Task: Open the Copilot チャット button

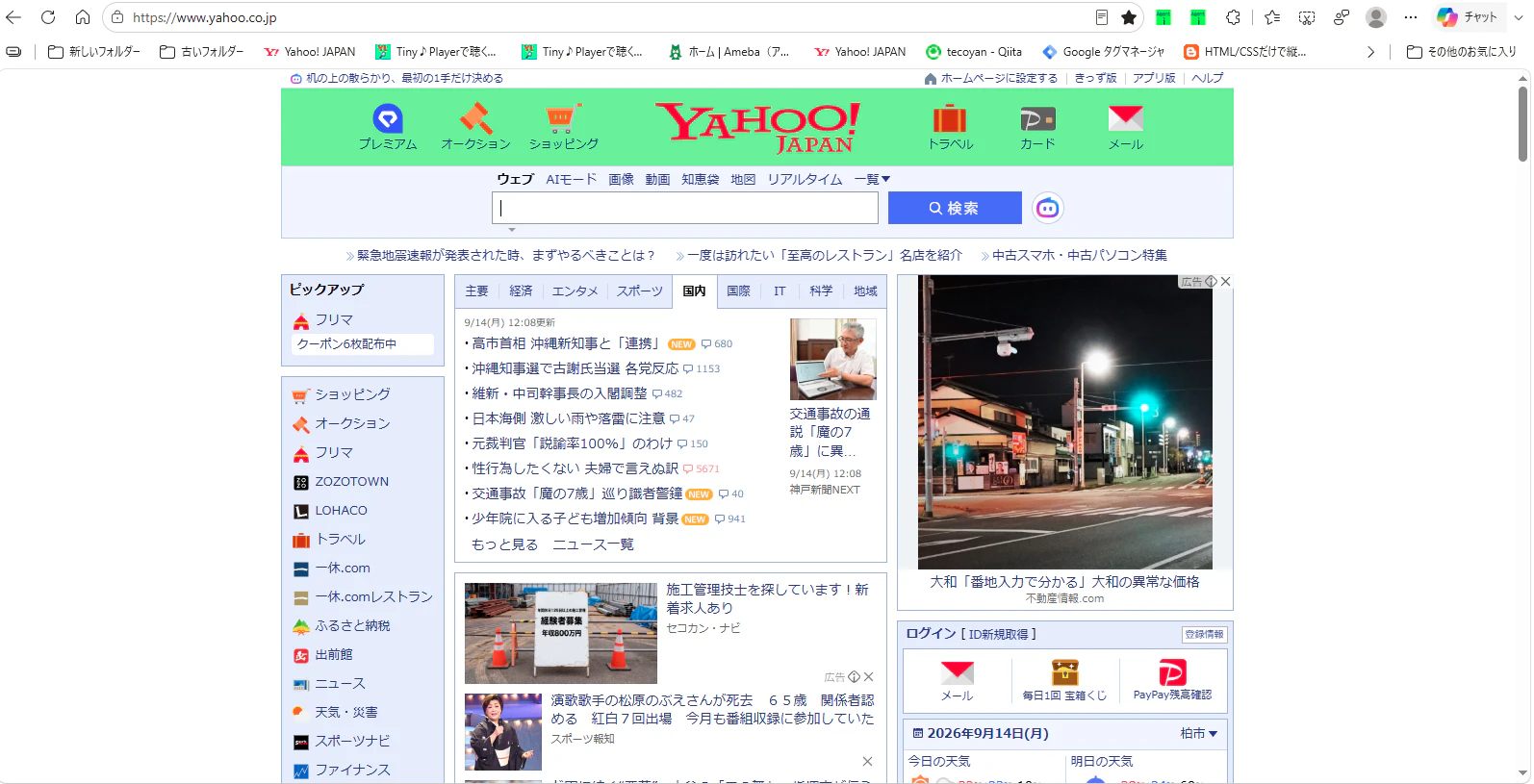Action: [1468, 17]
